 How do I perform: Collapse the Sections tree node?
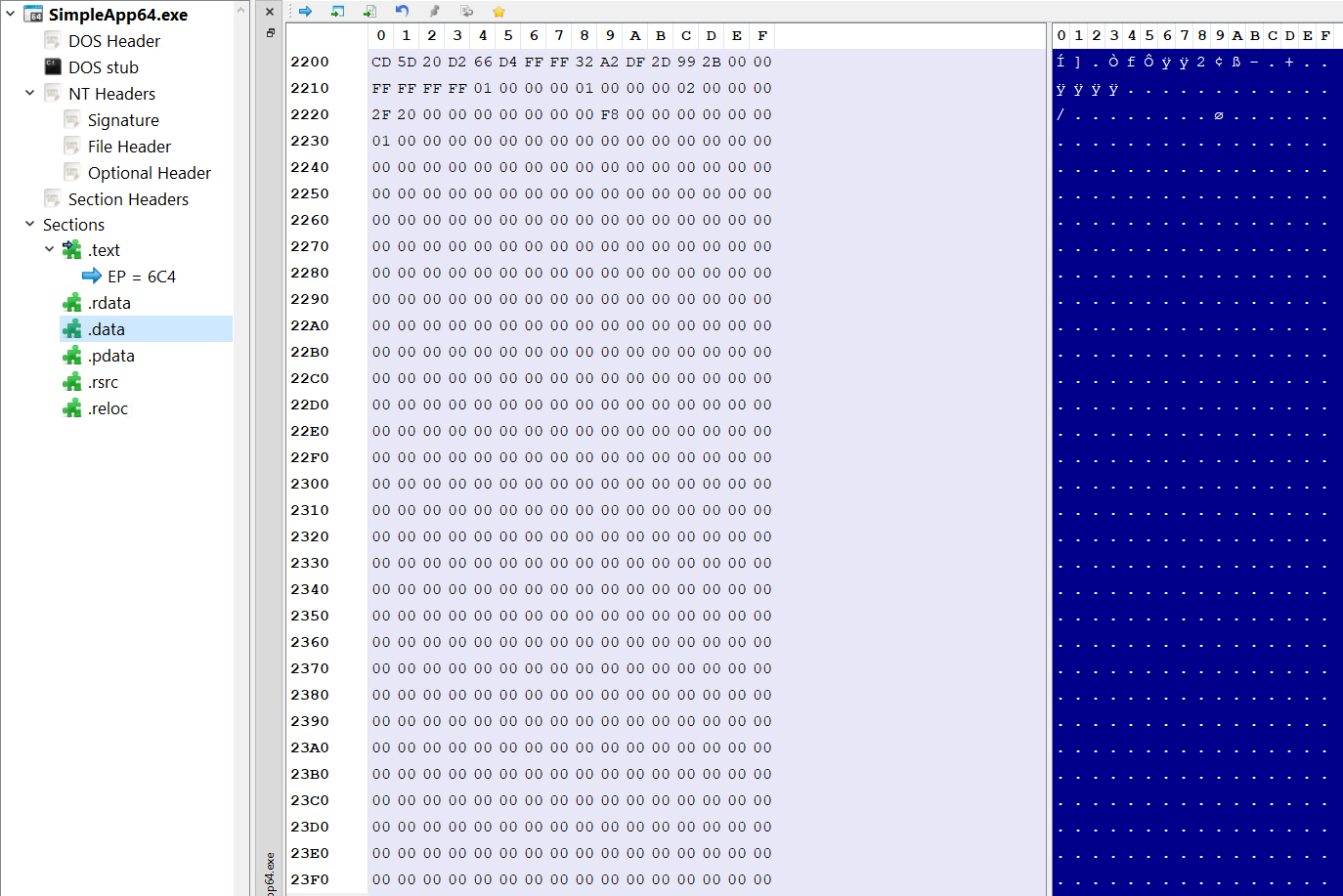29,225
